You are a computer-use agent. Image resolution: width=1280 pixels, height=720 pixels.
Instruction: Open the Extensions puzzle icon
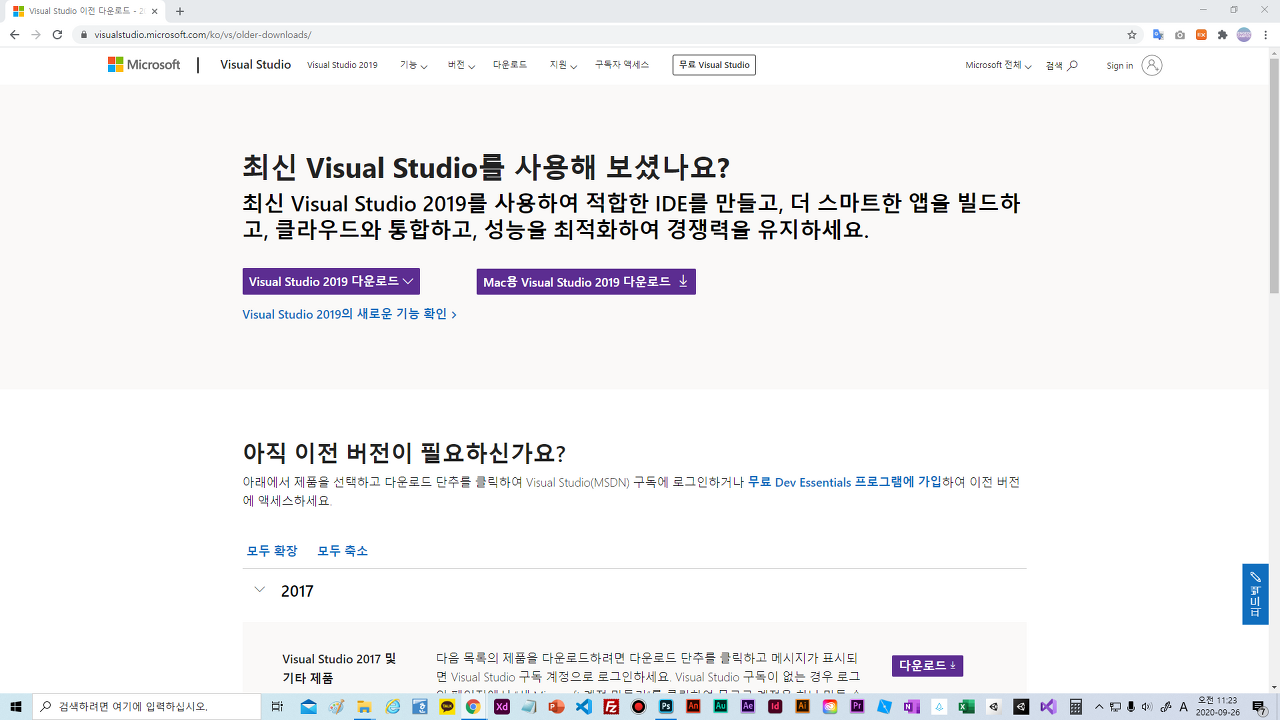click(1222, 34)
